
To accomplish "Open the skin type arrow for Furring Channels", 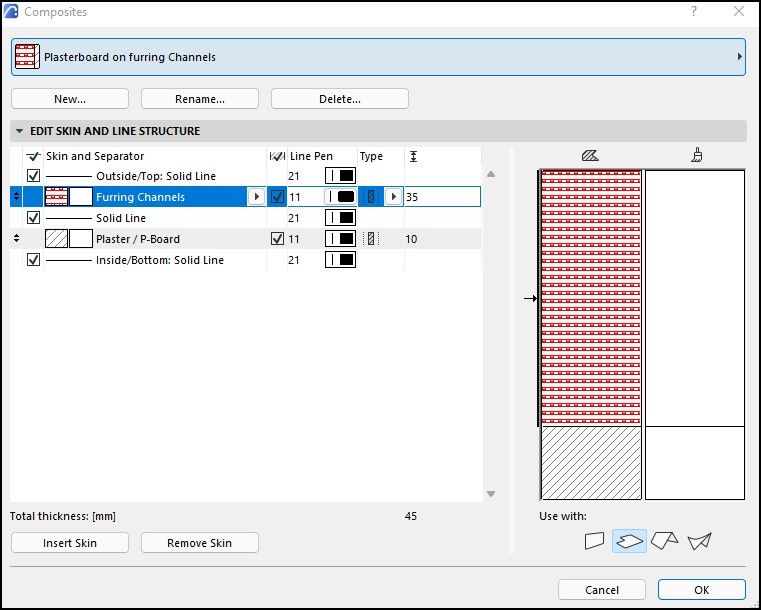I will click(x=393, y=197).
